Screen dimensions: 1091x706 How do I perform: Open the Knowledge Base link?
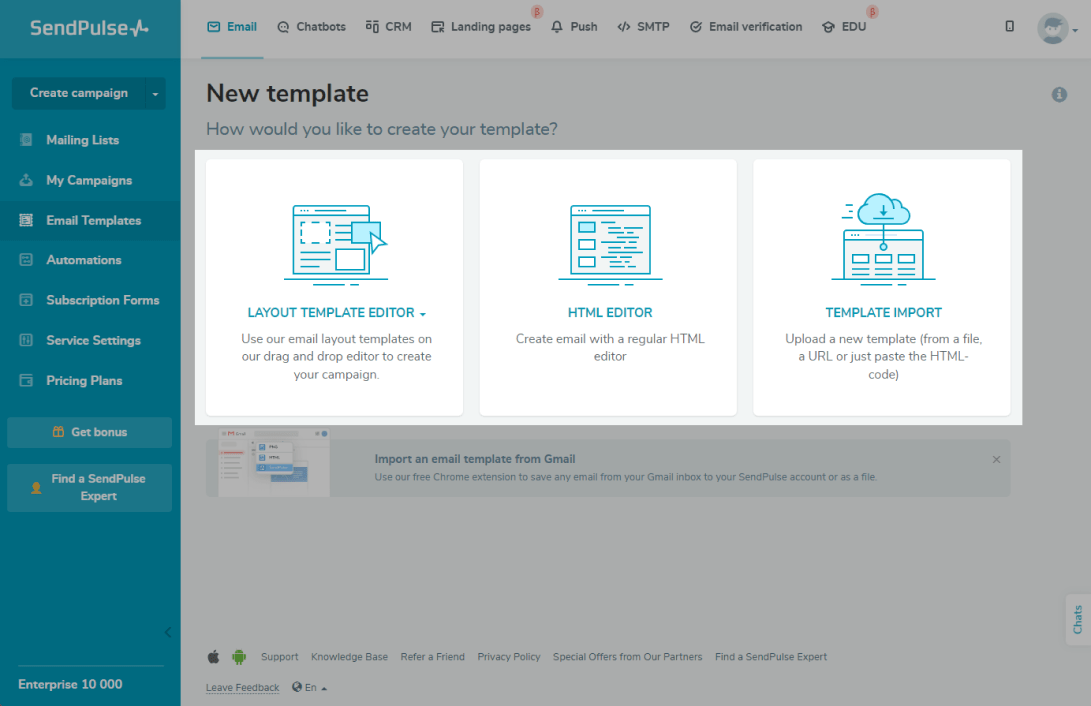[x=349, y=657]
